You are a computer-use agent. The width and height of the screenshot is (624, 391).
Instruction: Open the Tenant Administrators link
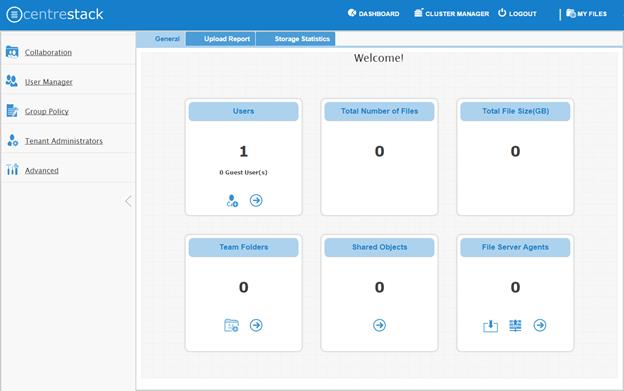pos(64,141)
